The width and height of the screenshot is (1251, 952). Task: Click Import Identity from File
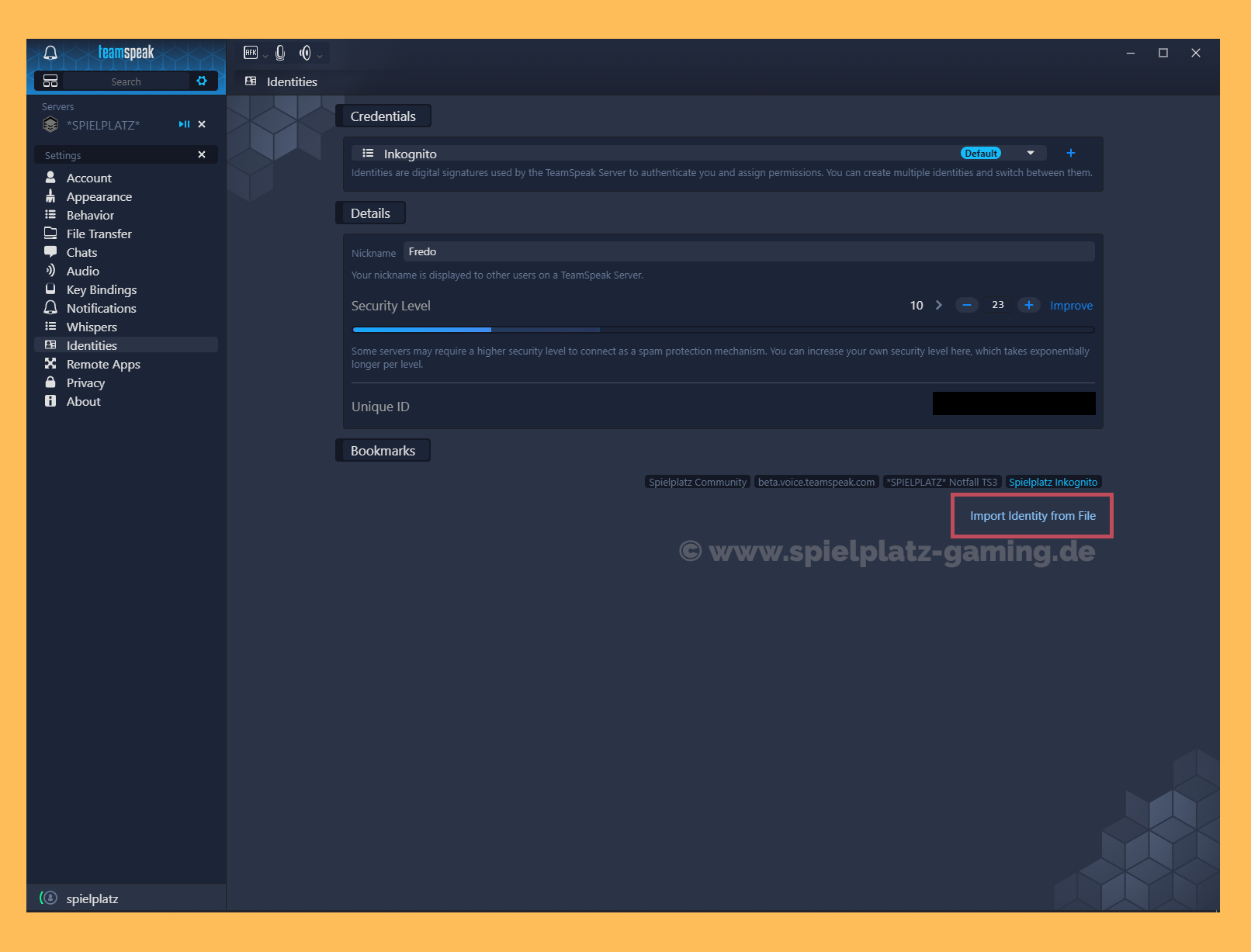[x=1032, y=516]
